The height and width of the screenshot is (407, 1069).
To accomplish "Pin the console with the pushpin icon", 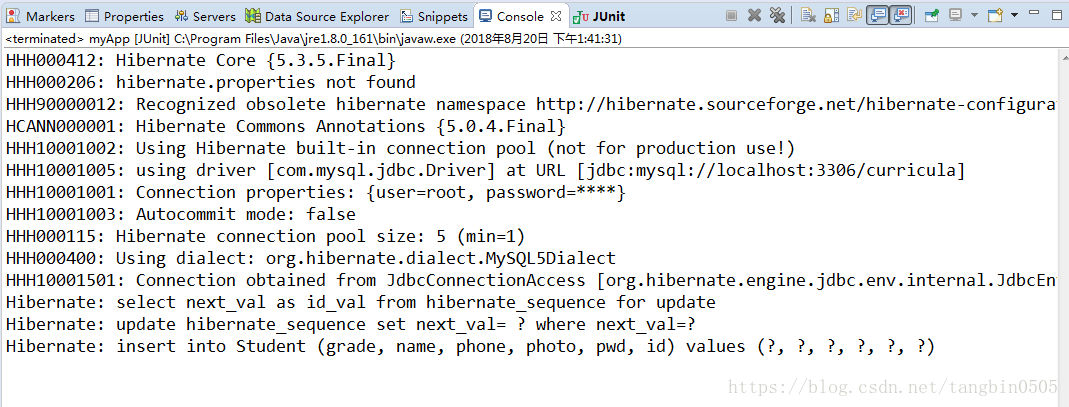I will [931, 16].
